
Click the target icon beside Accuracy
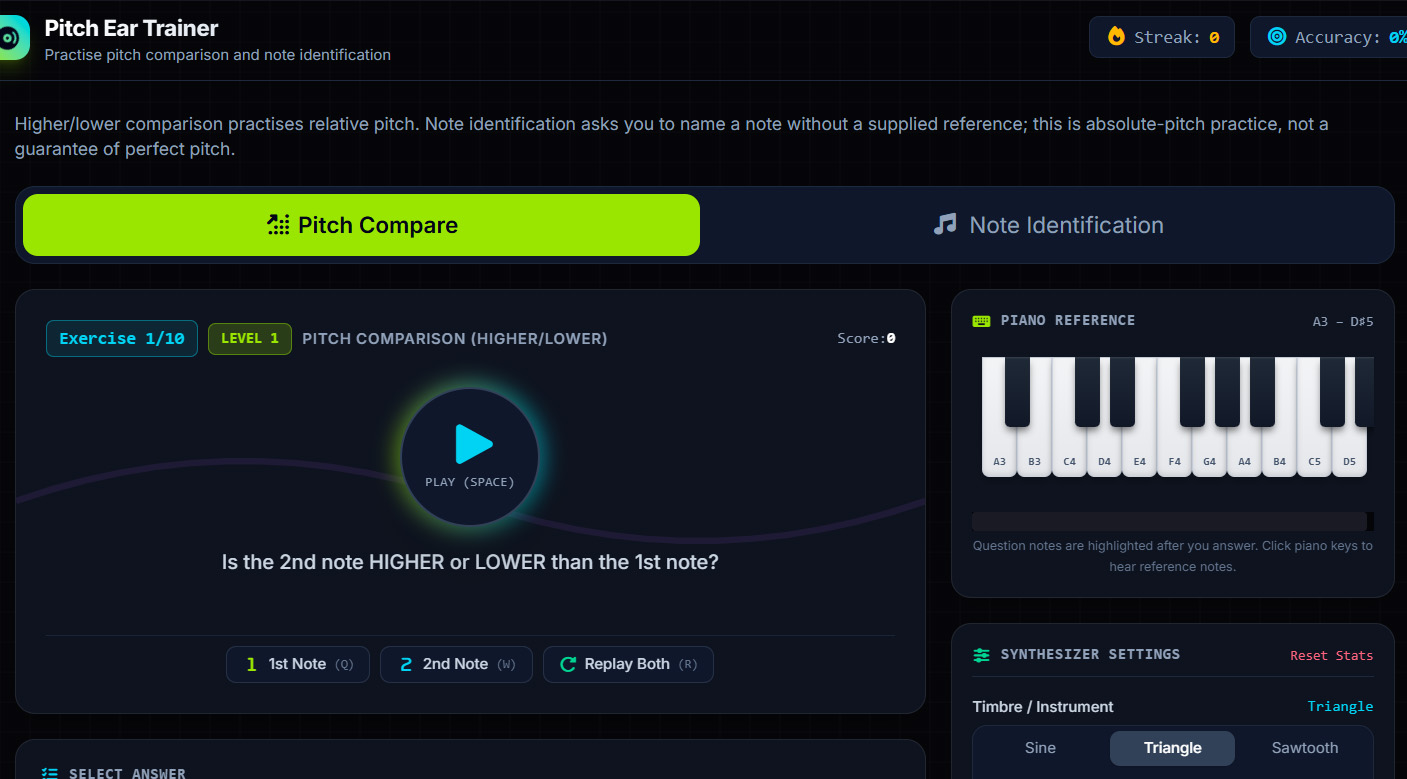(x=1276, y=37)
